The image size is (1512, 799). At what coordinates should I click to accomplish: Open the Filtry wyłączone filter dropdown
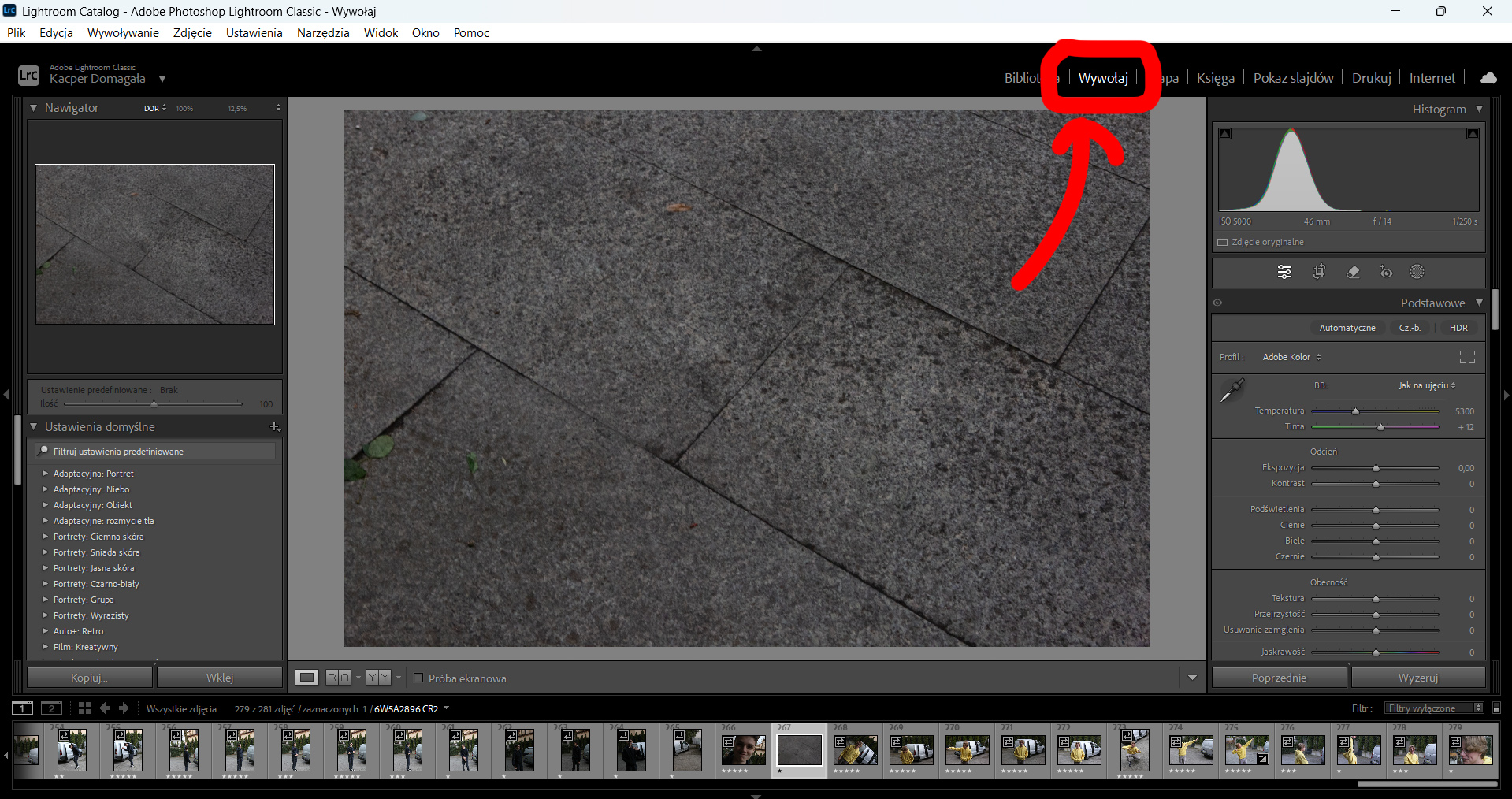click(1434, 708)
